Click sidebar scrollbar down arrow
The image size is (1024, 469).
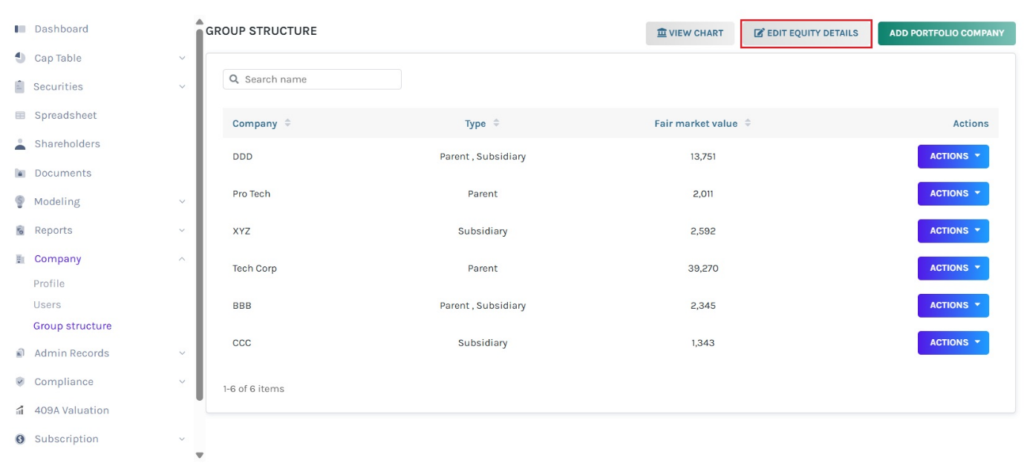[200, 455]
